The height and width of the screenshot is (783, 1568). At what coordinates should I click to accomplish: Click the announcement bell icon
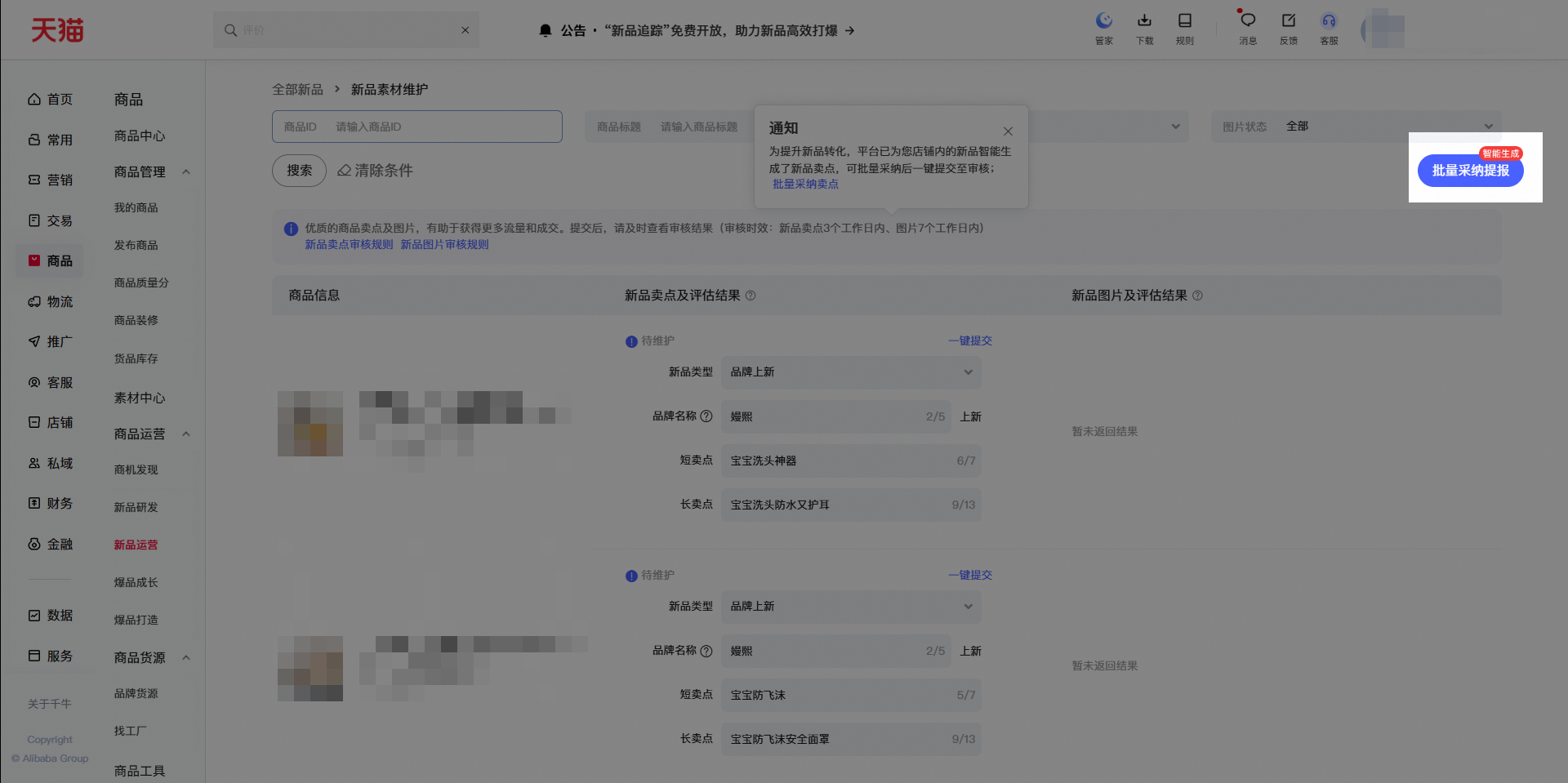point(546,30)
